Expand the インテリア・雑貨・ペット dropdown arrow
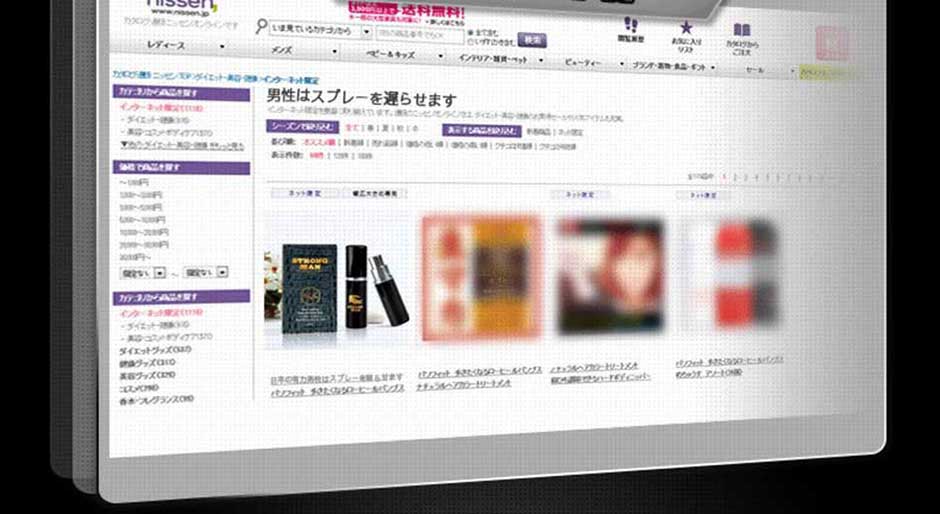Image resolution: width=940 pixels, height=514 pixels. point(541,60)
